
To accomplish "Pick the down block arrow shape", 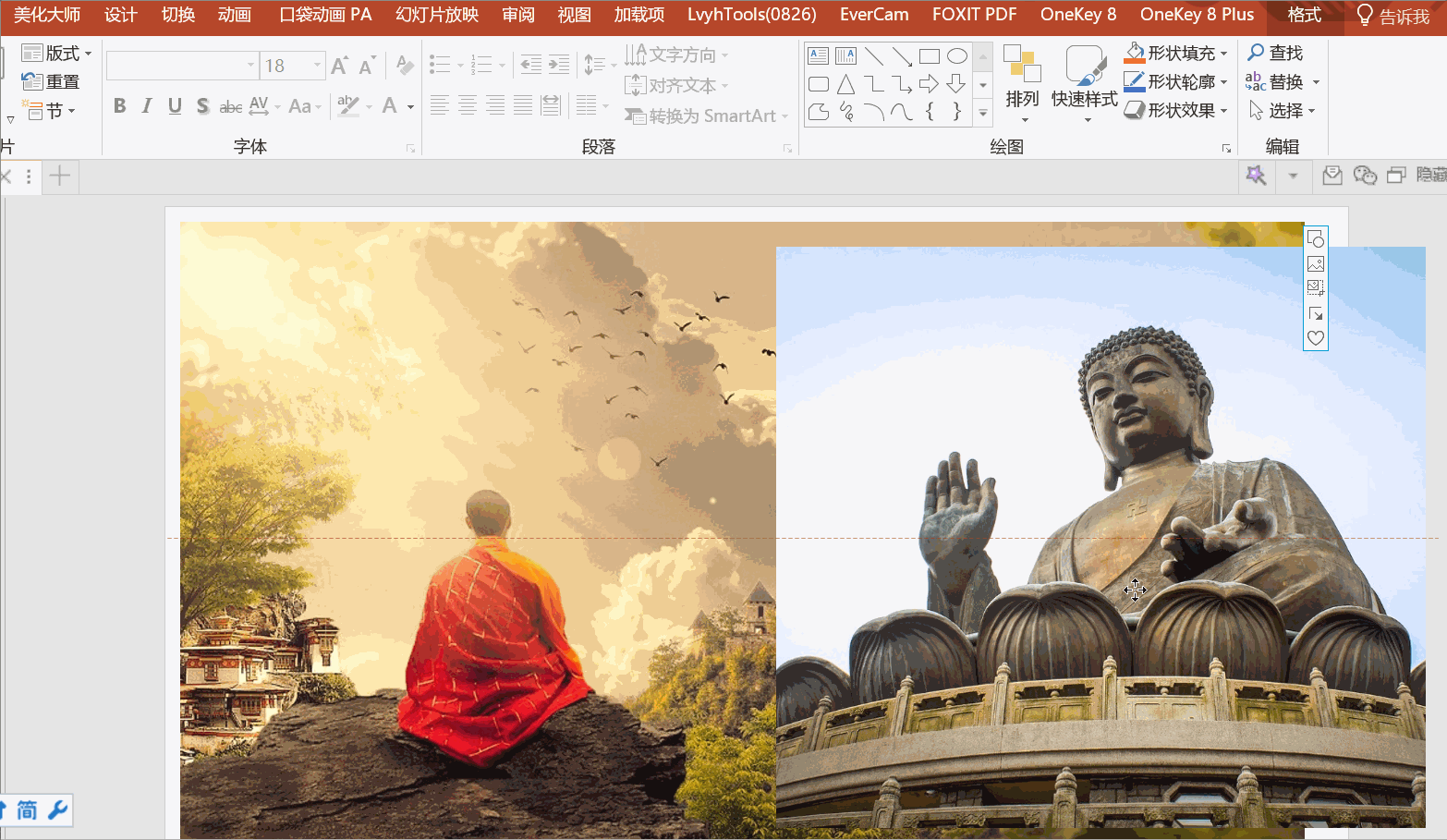I will [957, 84].
